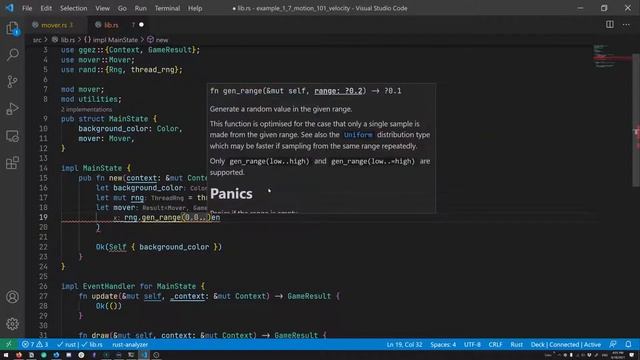Follow the Uniform link in hover docs
Image resolution: width=640 pixels, height=360 pixels.
click(358, 135)
